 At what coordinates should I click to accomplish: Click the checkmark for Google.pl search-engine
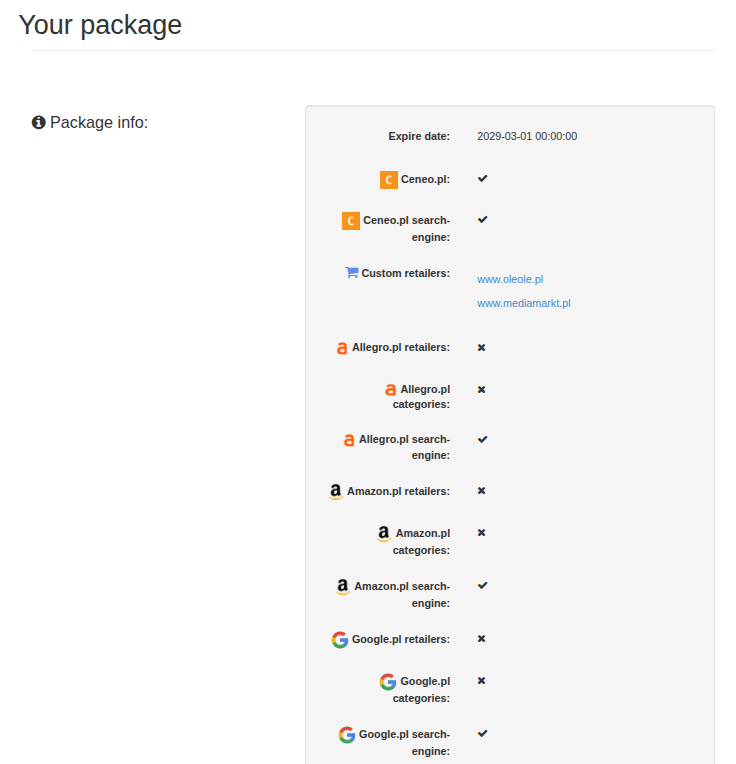[x=482, y=733]
